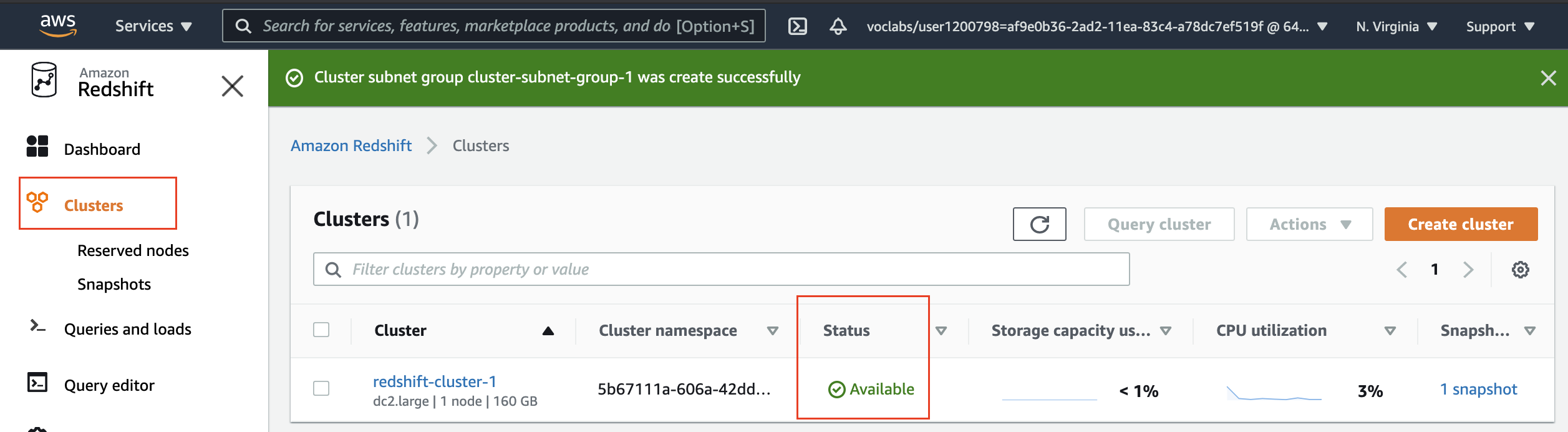Open the Services dropdown
Screen dimensions: 1568x432
tap(153, 26)
